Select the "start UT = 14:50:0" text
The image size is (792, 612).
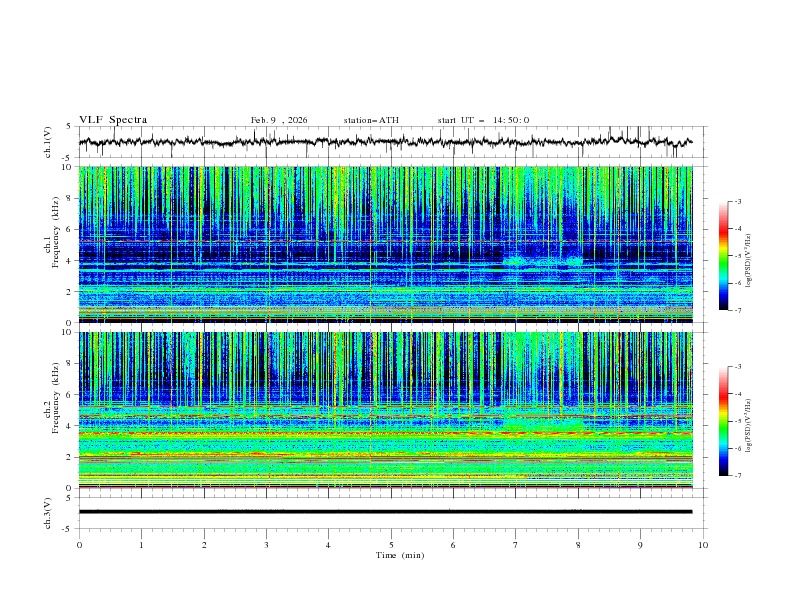tap(483, 120)
